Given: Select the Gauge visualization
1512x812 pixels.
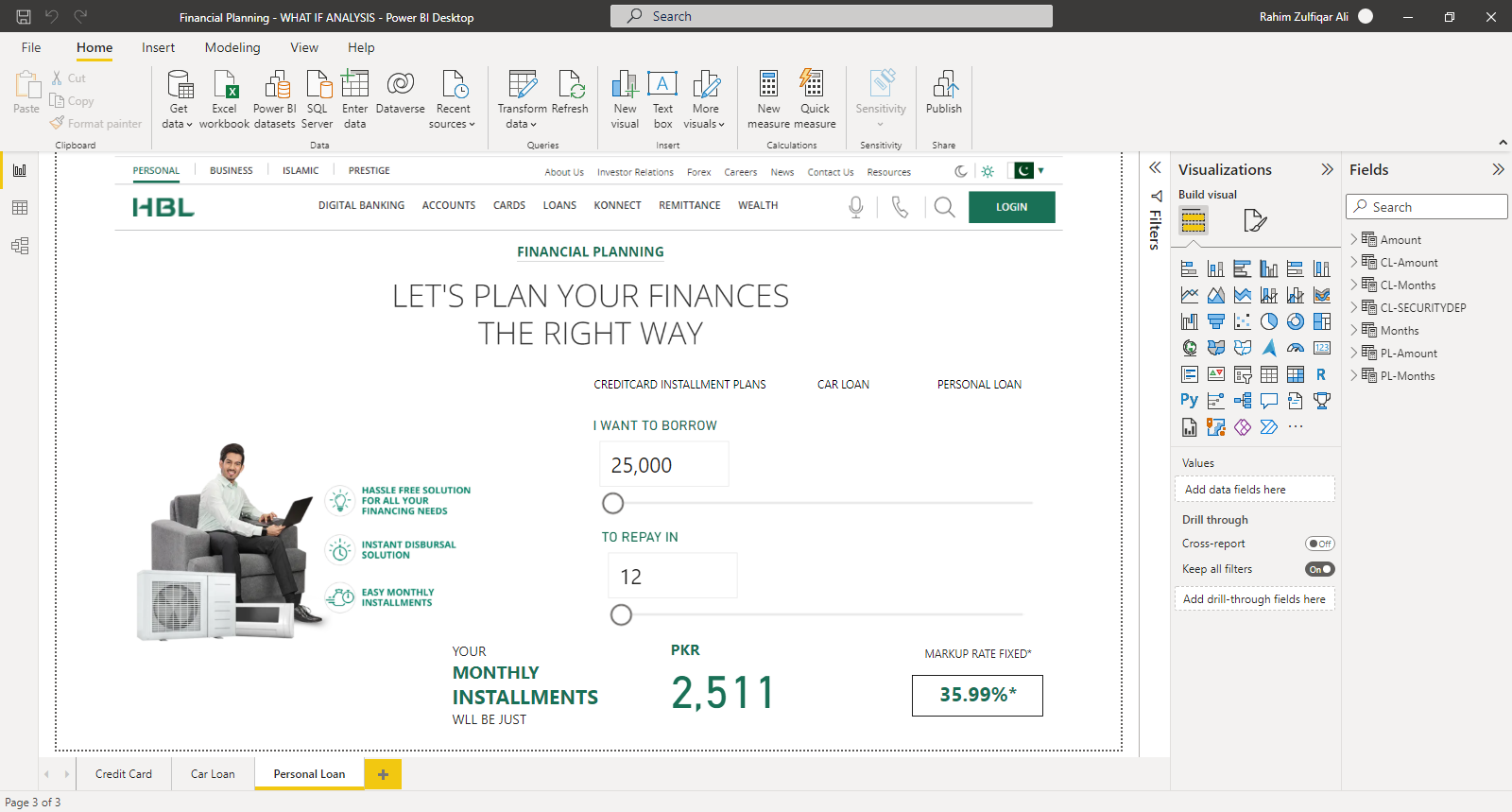Looking at the screenshot, I should pyautogui.click(x=1296, y=348).
